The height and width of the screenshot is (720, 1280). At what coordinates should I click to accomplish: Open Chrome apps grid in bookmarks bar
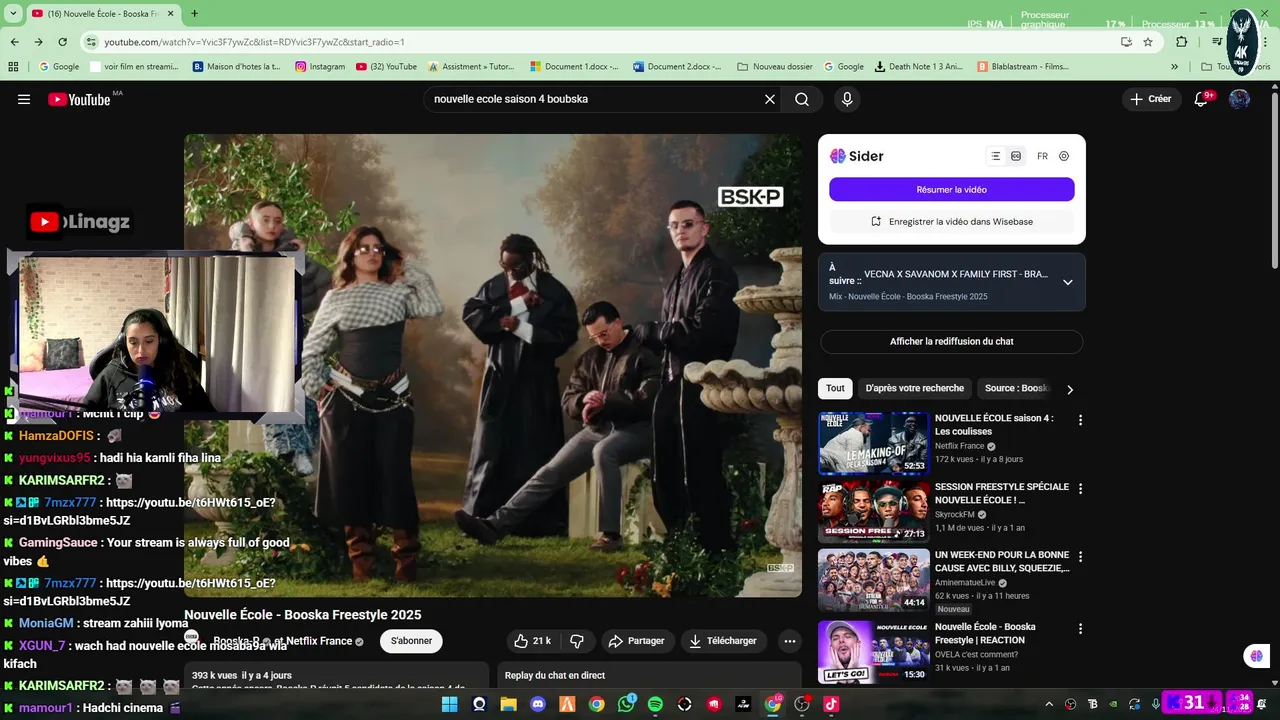click(x=13, y=66)
